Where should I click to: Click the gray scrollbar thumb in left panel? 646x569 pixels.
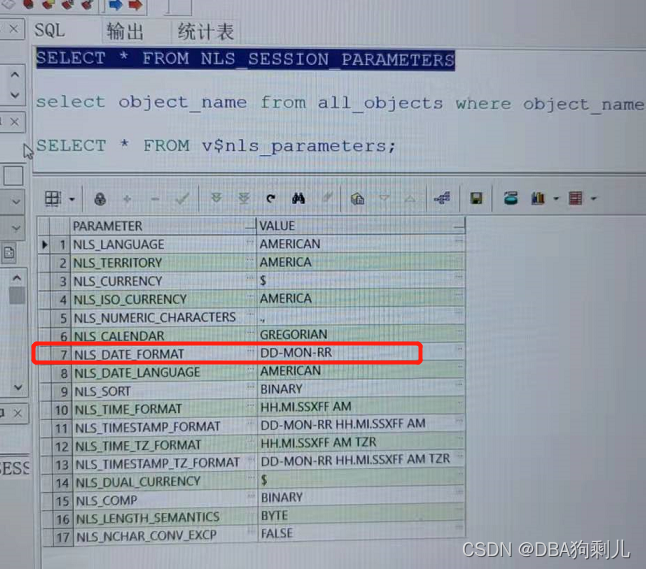17,295
